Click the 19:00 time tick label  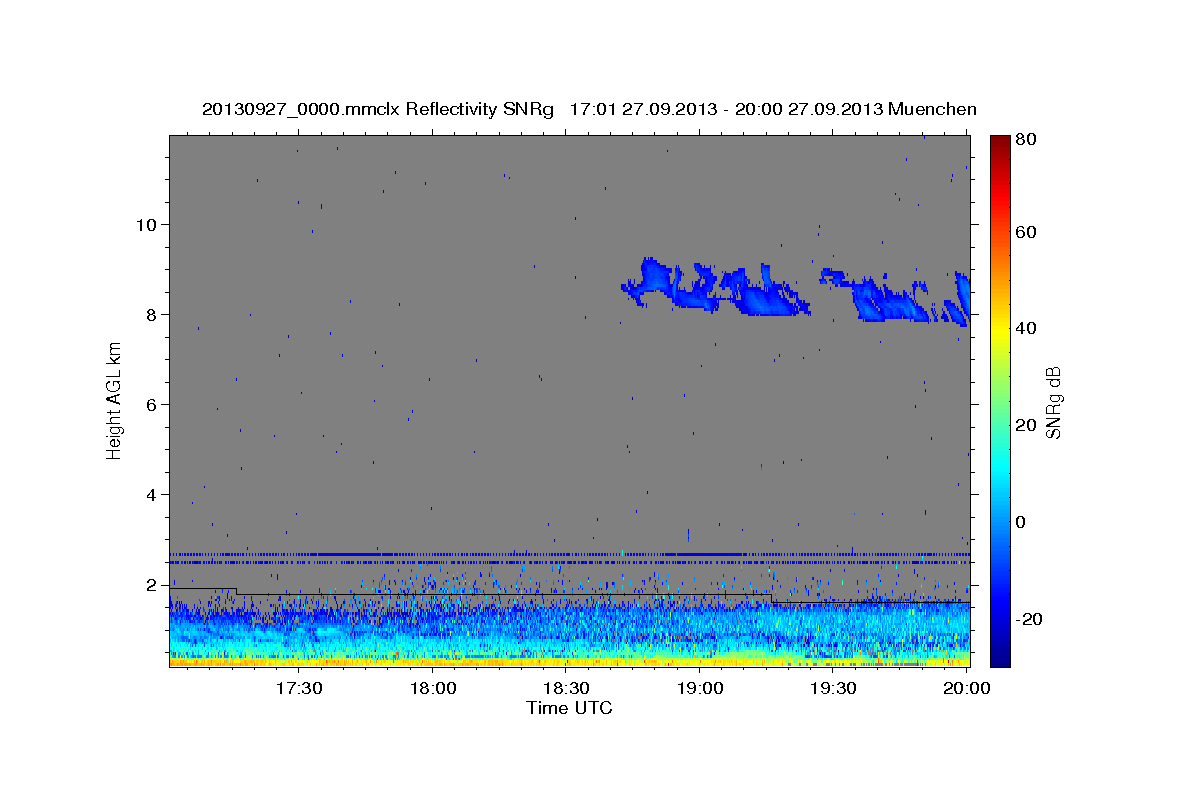(x=700, y=689)
